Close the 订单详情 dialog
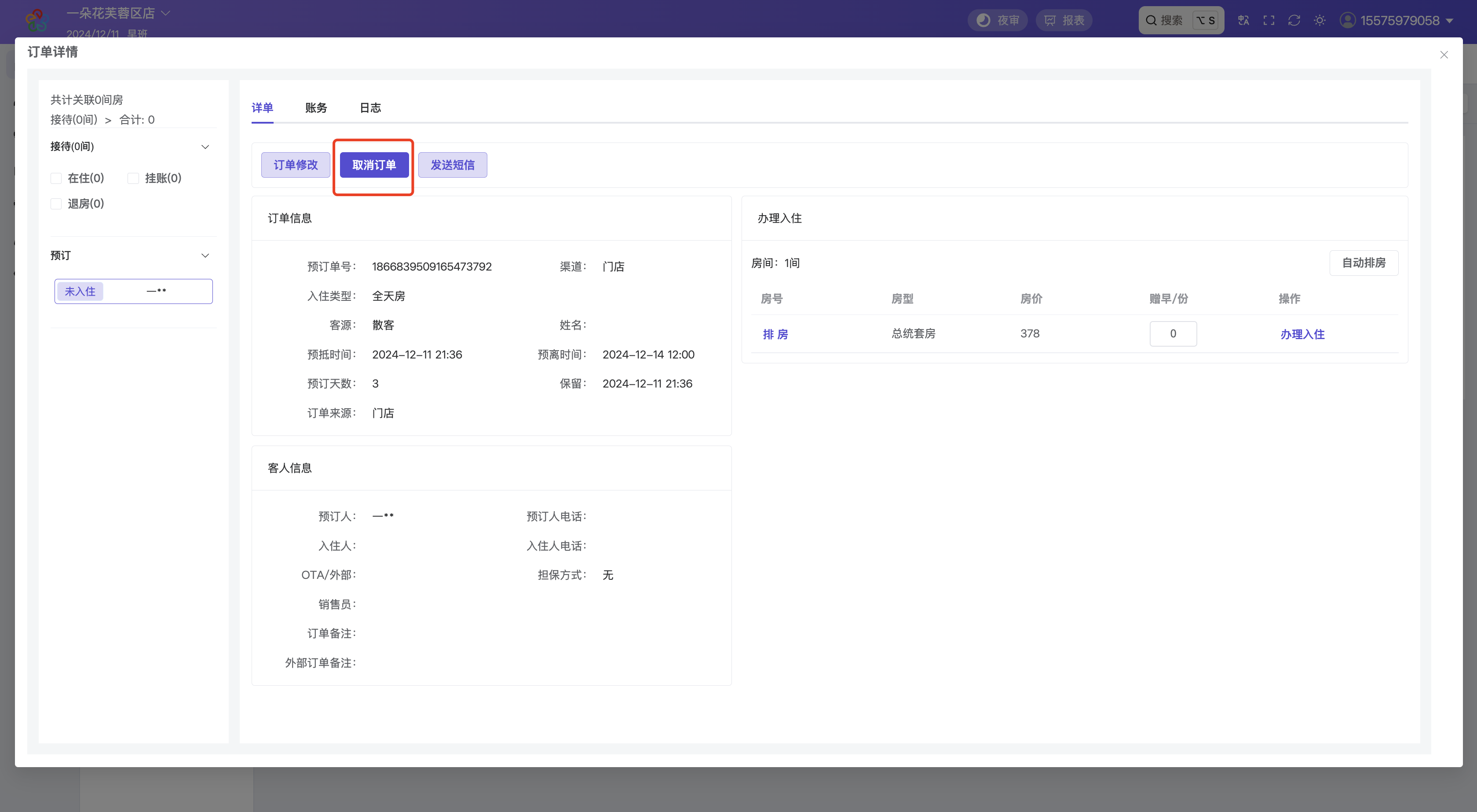 pos(1444,55)
